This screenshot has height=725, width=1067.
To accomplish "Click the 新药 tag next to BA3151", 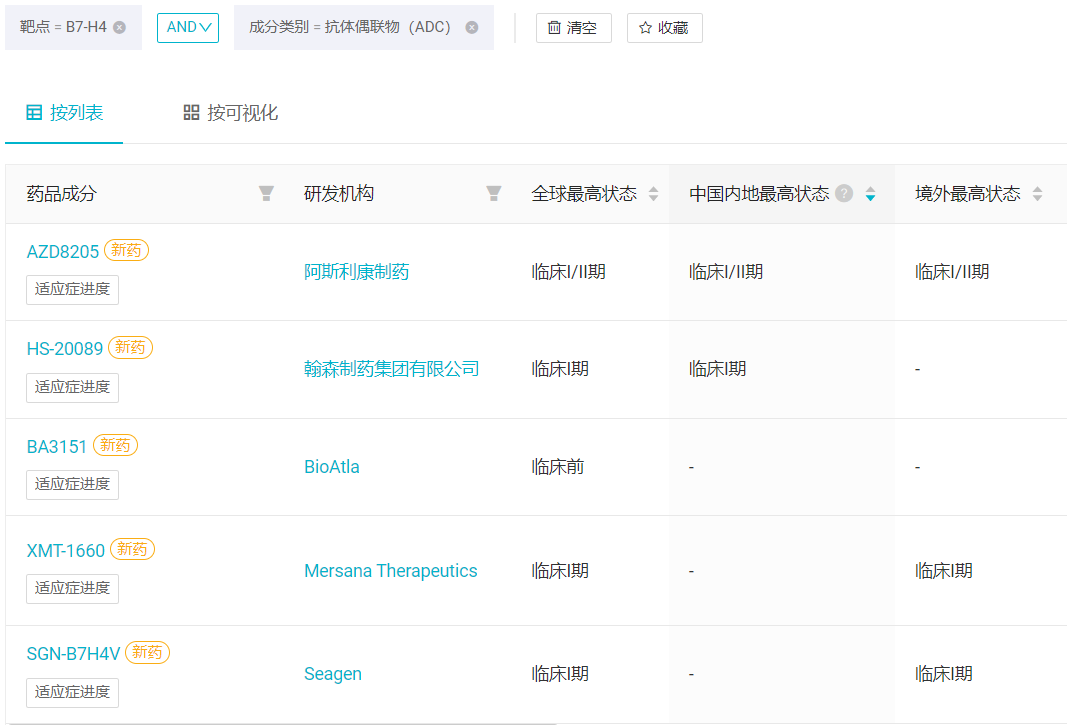I will pyautogui.click(x=115, y=445).
